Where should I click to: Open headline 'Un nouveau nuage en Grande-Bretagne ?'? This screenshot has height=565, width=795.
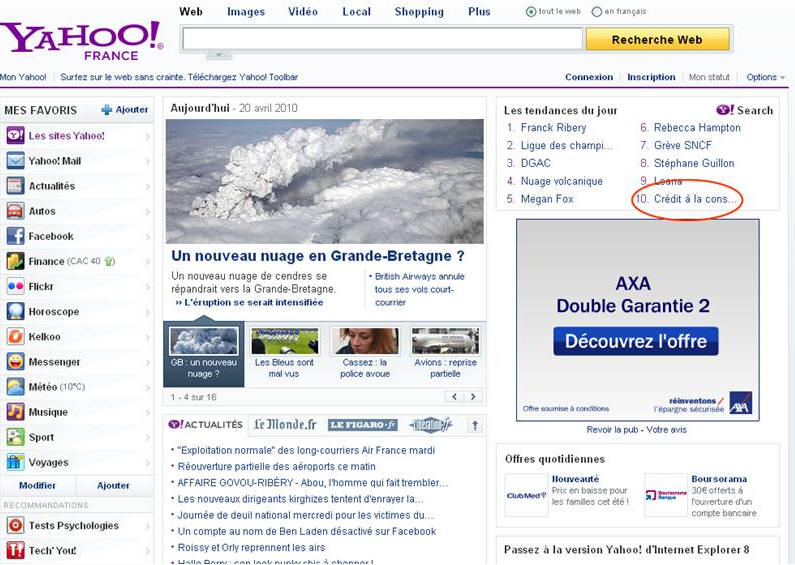click(x=318, y=256)
